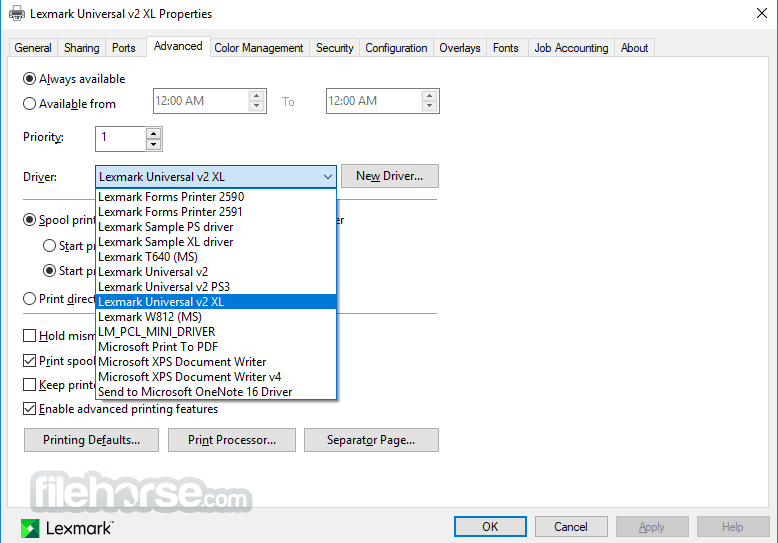Select highlighted Lexmark Universal v2 XL entry

216,301
